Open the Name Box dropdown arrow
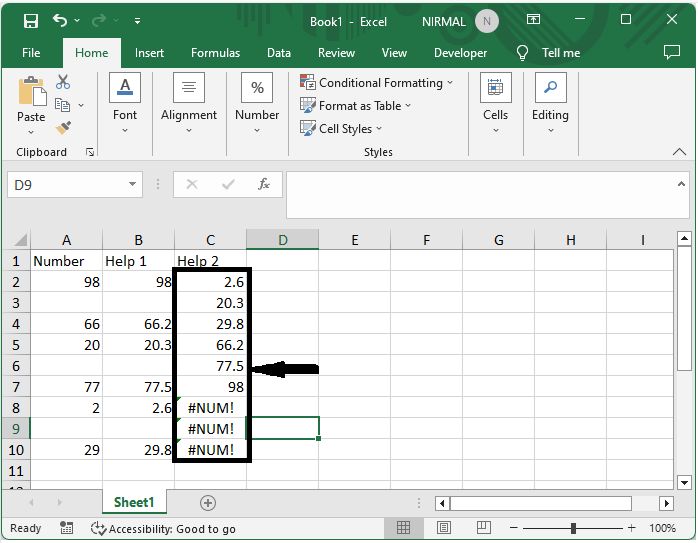 point(132,184)
